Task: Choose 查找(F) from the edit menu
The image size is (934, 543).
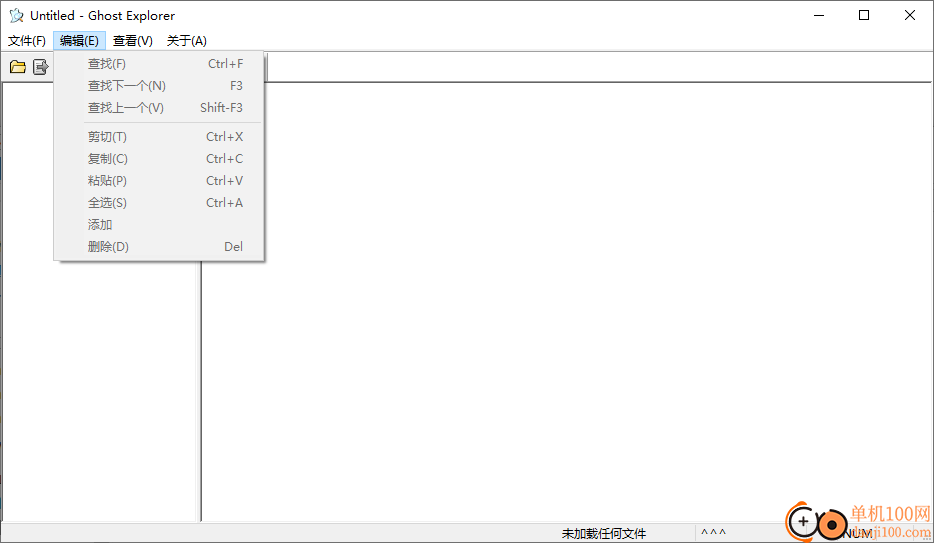Action: click(159, 64)
